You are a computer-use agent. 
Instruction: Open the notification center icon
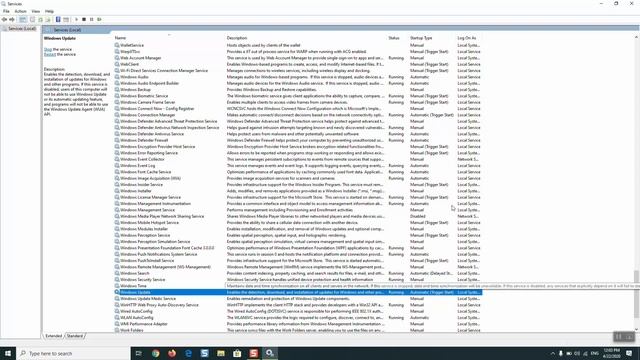[x=629, y=353]
